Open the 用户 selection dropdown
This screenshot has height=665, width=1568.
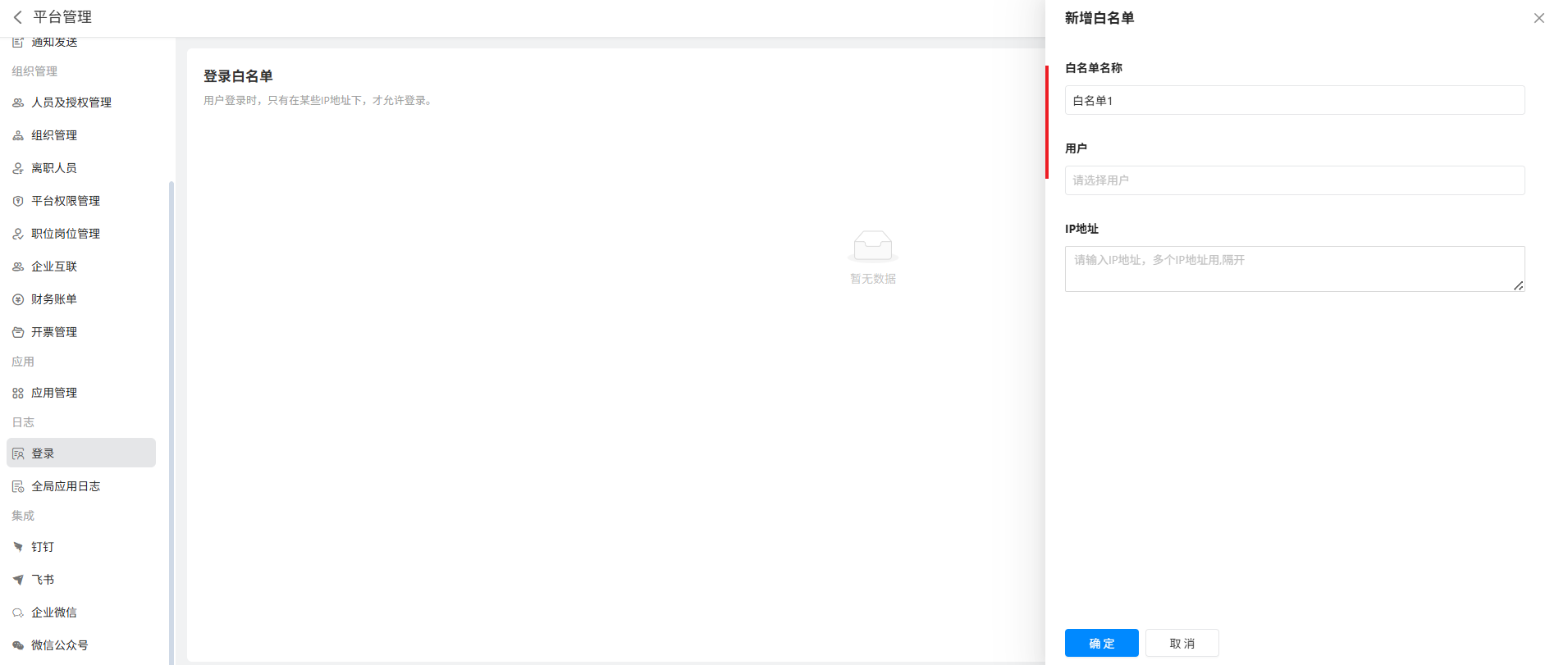[1294, 180]
